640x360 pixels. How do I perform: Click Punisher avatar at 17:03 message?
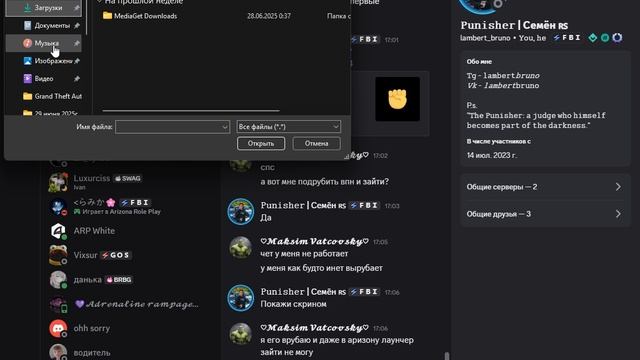click(240, 211)
